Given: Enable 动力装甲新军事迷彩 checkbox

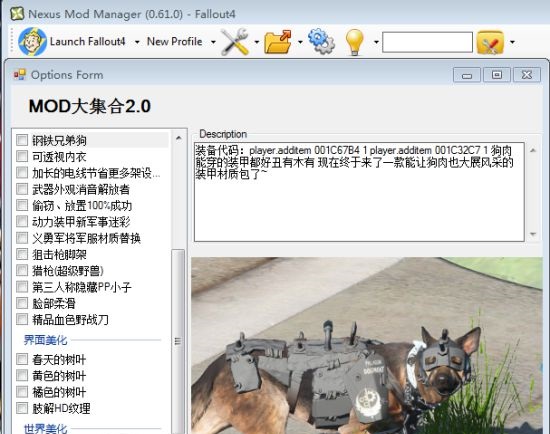Looking at the screenshot, I should pyautogui.click(x=22, y=221).
